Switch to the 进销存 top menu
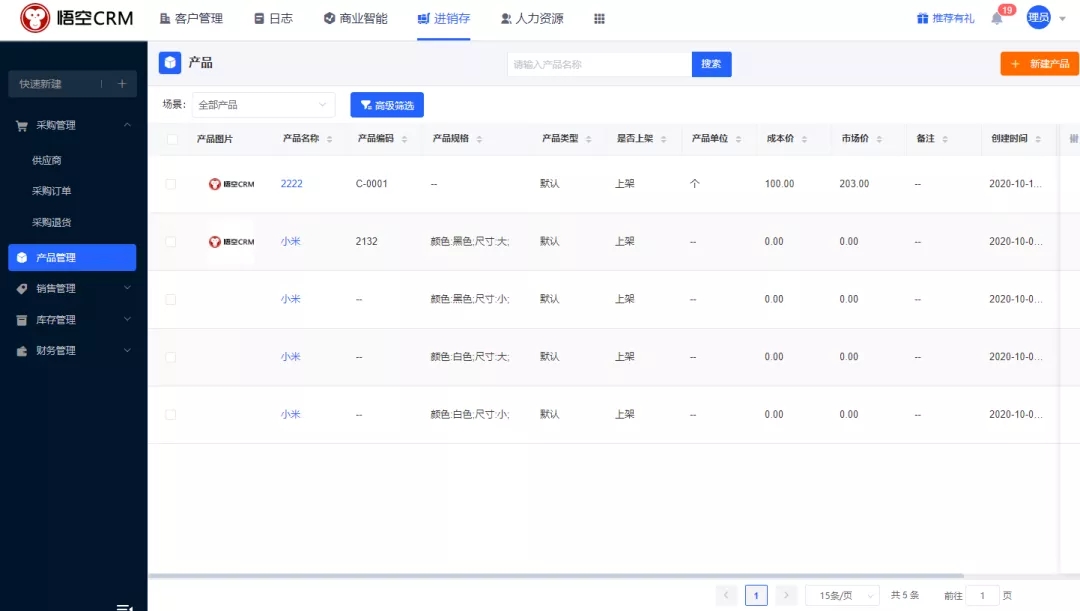Screen dimensions: 1080x611 (x=444, y=19)
